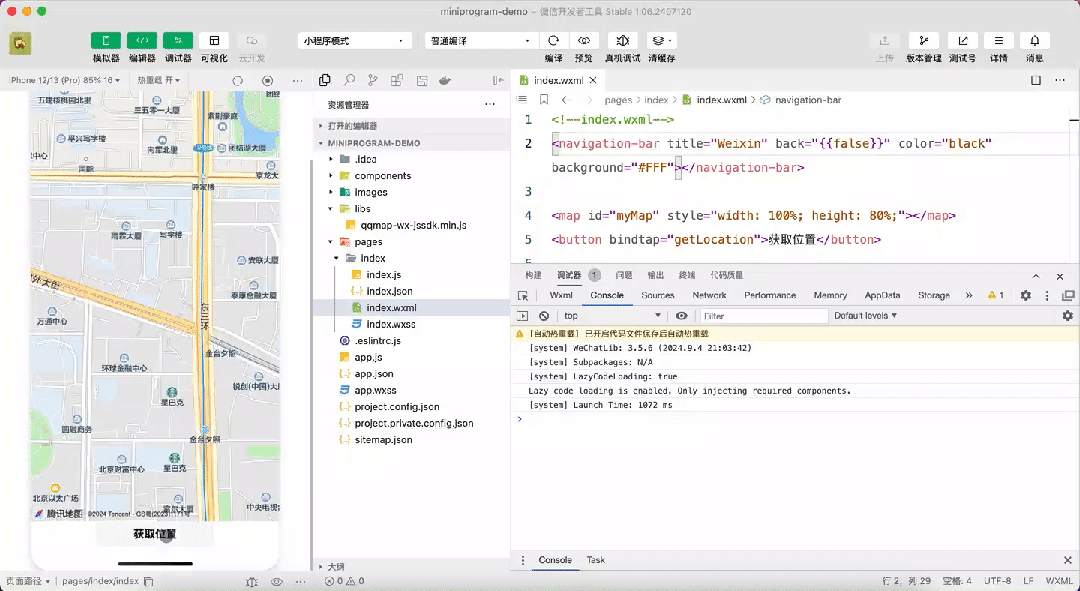Image resolution: width=1080 pixels, height=591 pixels.
Task: Click the preview (预览) eye icon
Action: click(583, 41)
